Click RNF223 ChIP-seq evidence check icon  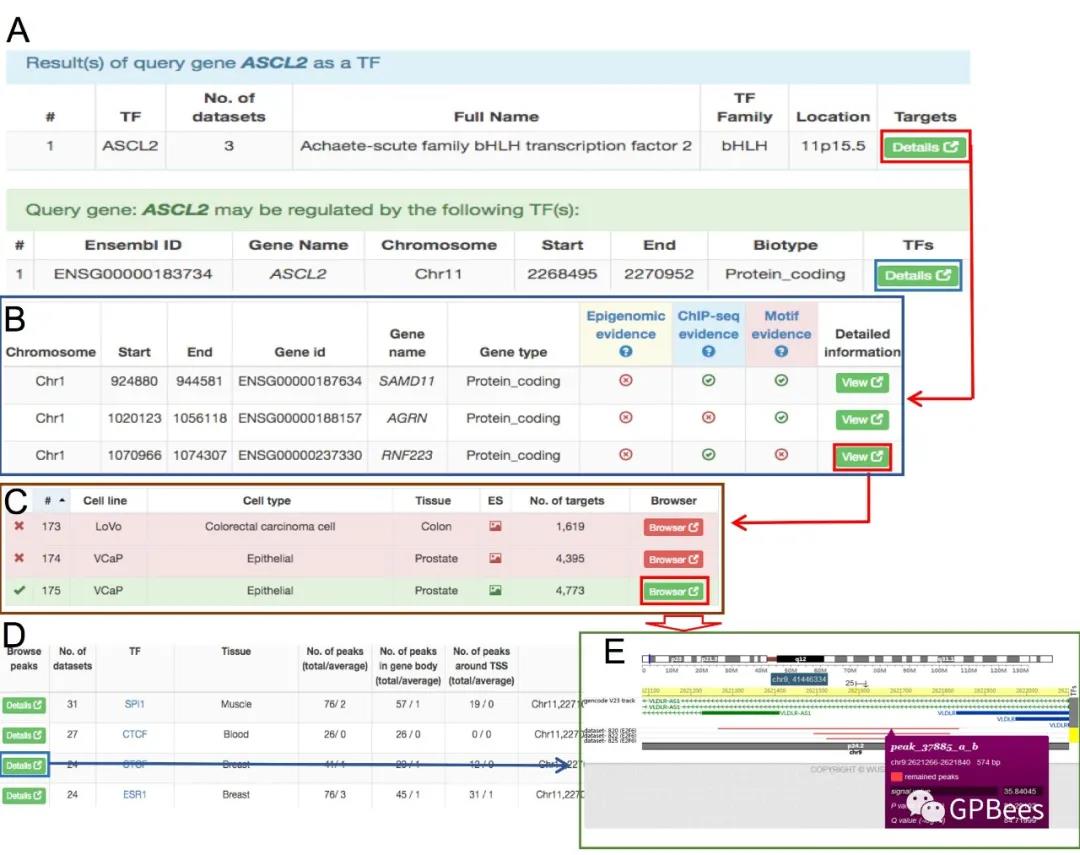click(708, 455)
